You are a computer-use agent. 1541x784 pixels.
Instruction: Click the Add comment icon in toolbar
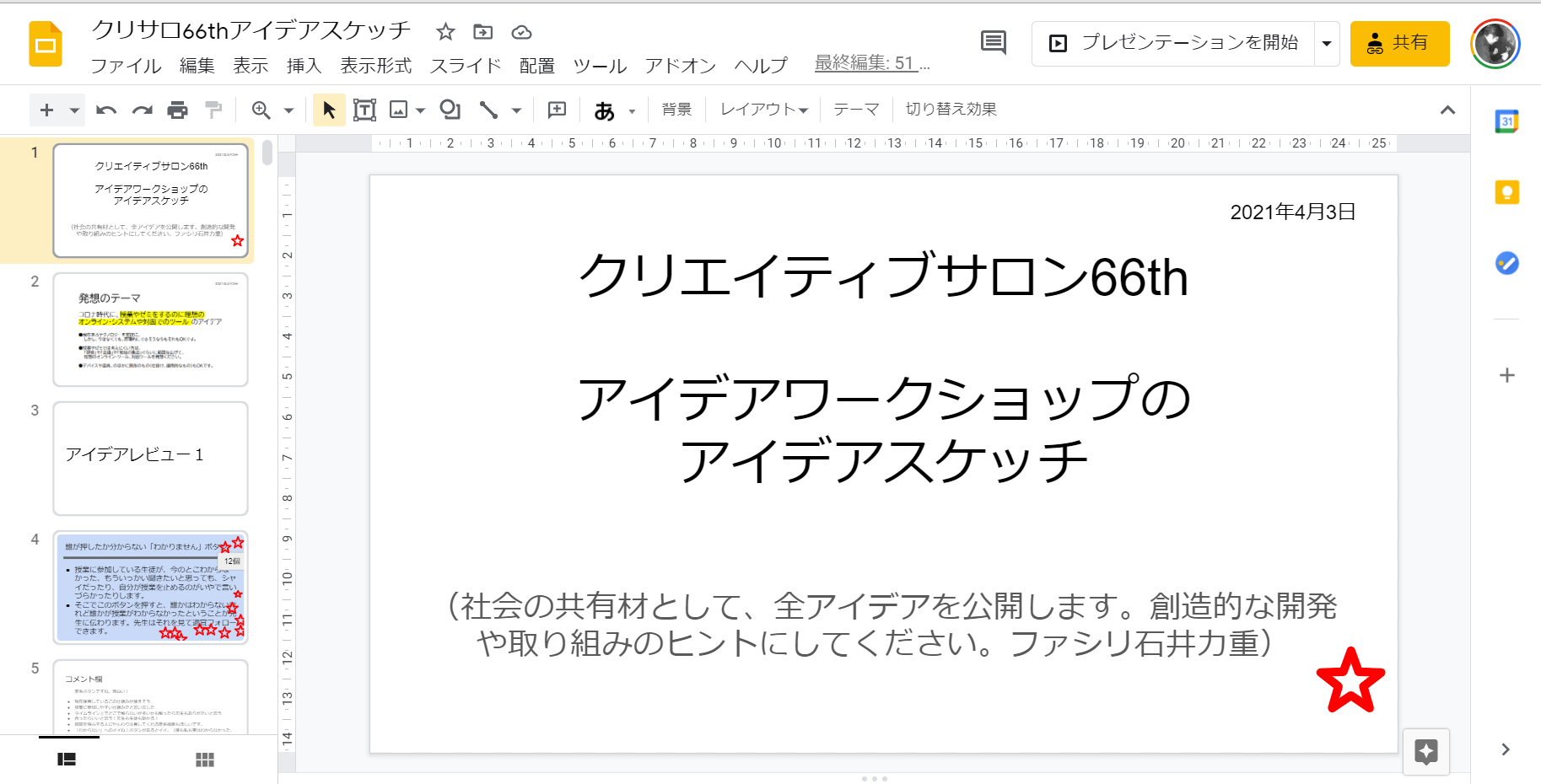[x=557, y=110]
